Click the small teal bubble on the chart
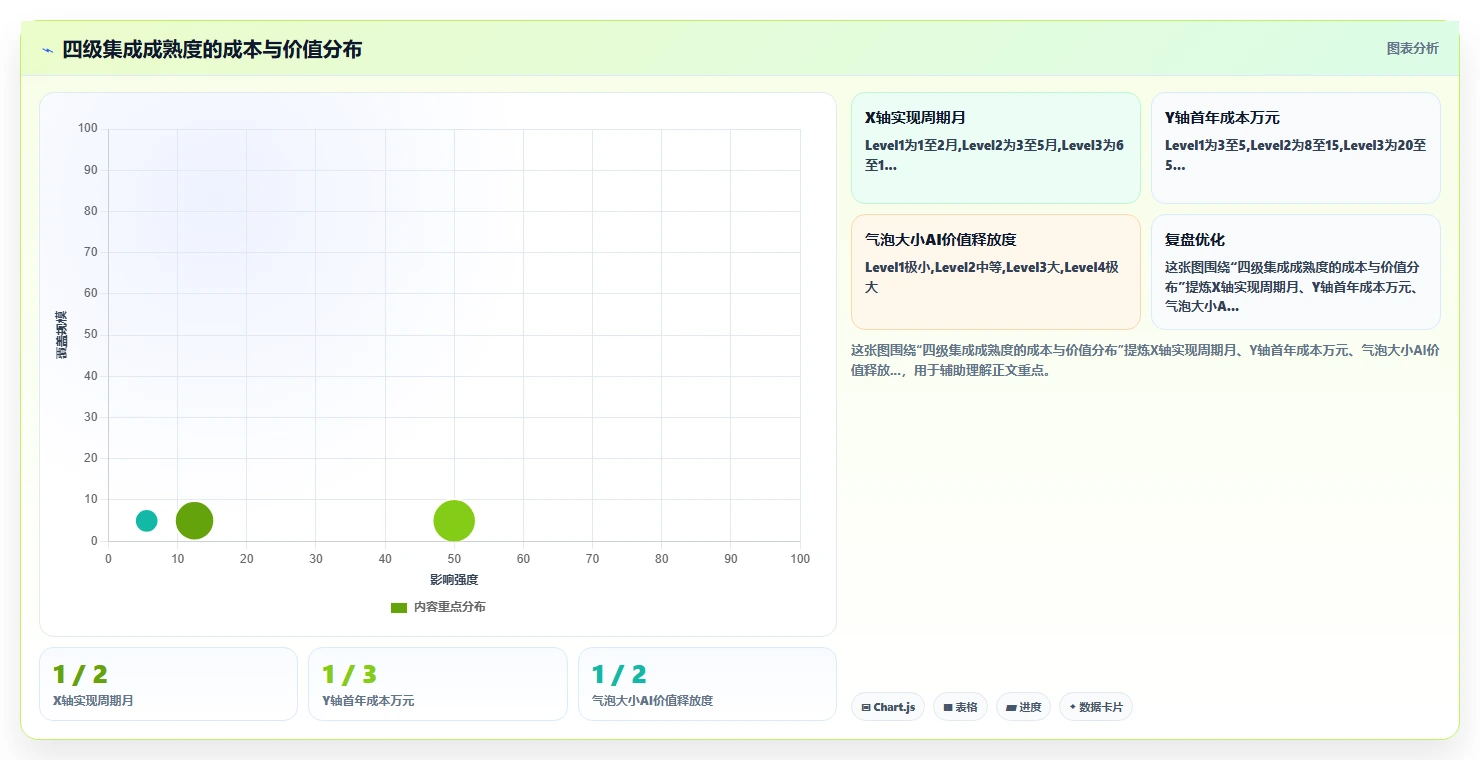1480x760 pixels. pyautogui.click(x=146, y=520)
